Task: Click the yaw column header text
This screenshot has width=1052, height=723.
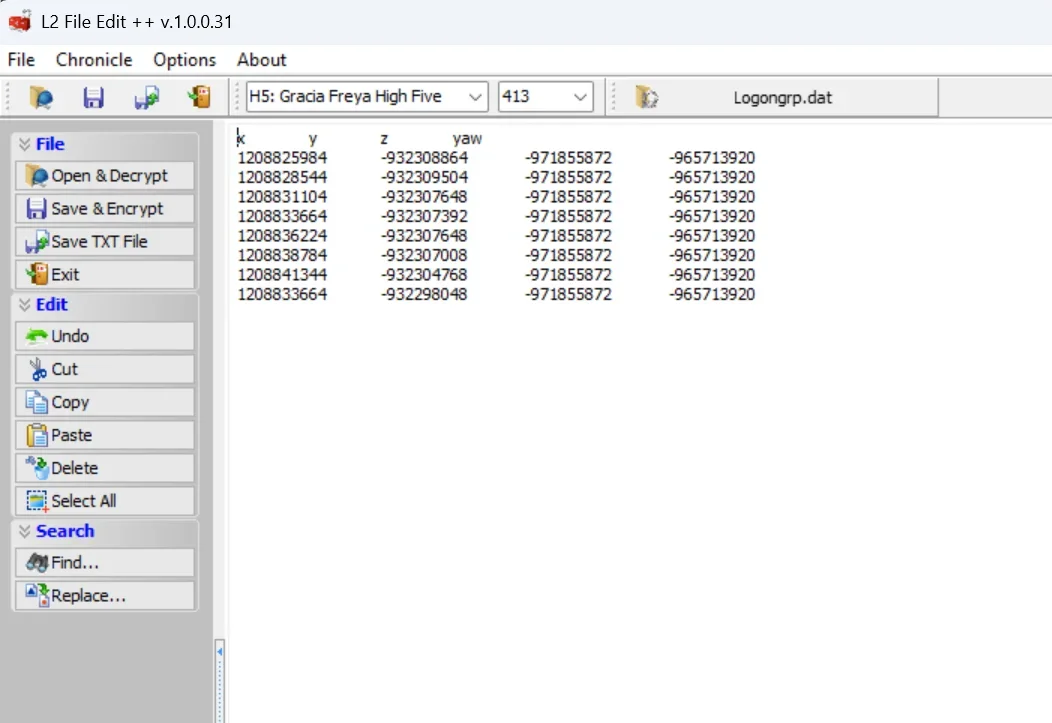Action: (x=468, y=139)
